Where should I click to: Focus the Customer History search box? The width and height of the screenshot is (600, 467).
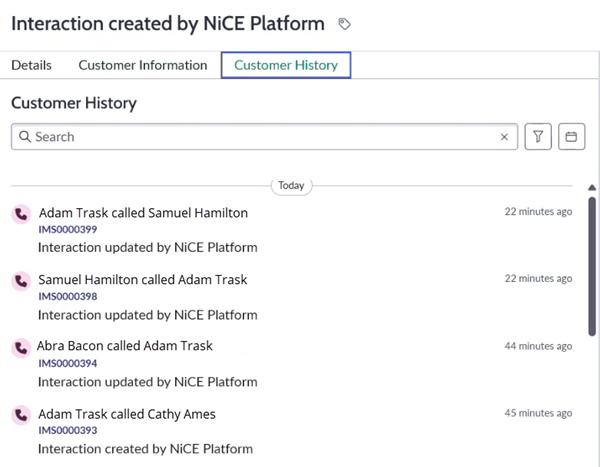(x=260, y=137)
